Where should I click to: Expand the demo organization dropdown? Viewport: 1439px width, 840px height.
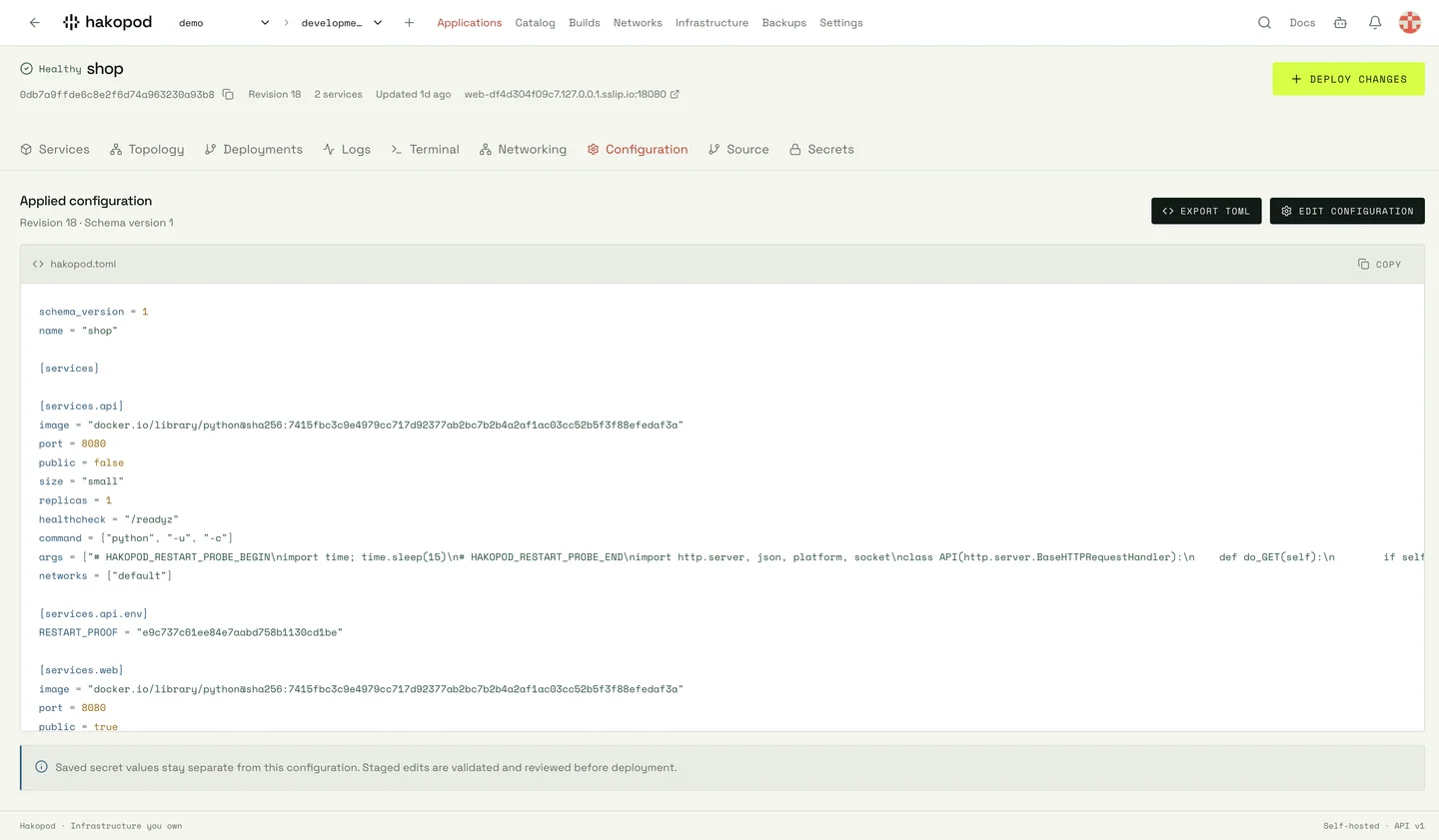coord(224,23)
